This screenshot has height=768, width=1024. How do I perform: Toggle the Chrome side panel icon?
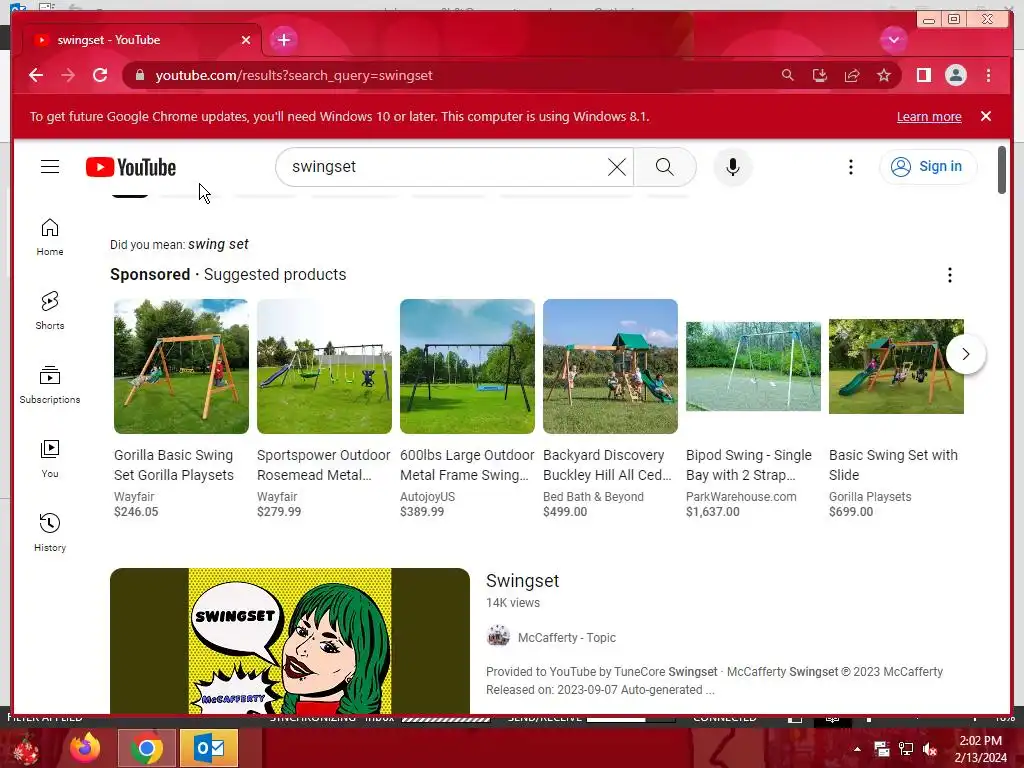(x=923, y=75)
